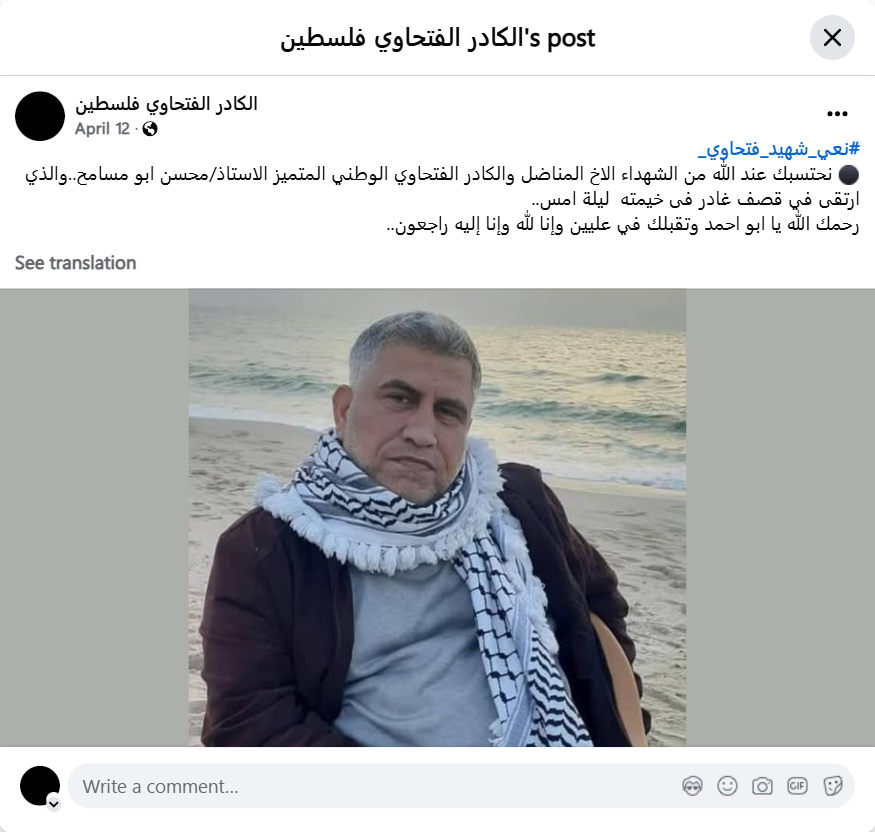Open the three-dot post options menu
Viewport: 875px width, 832px height.
[837, 114]
